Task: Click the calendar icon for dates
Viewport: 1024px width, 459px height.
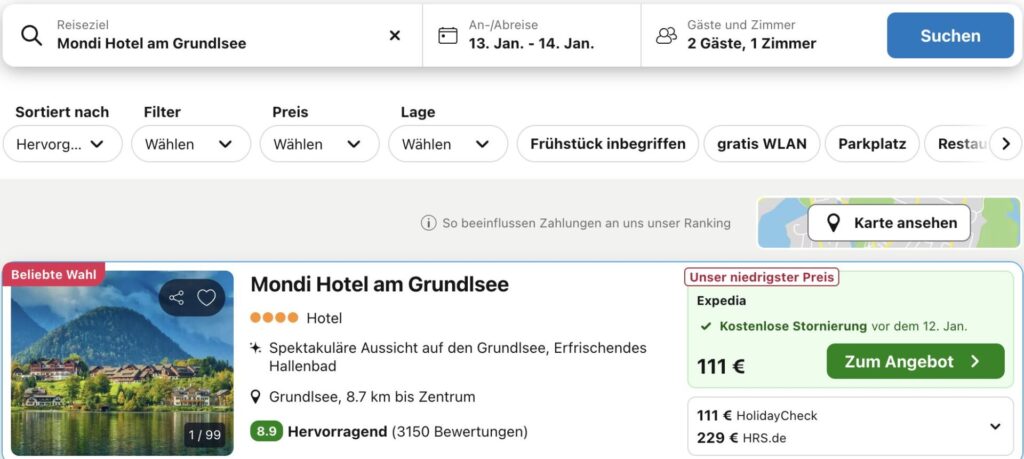Action: [448, 36]
